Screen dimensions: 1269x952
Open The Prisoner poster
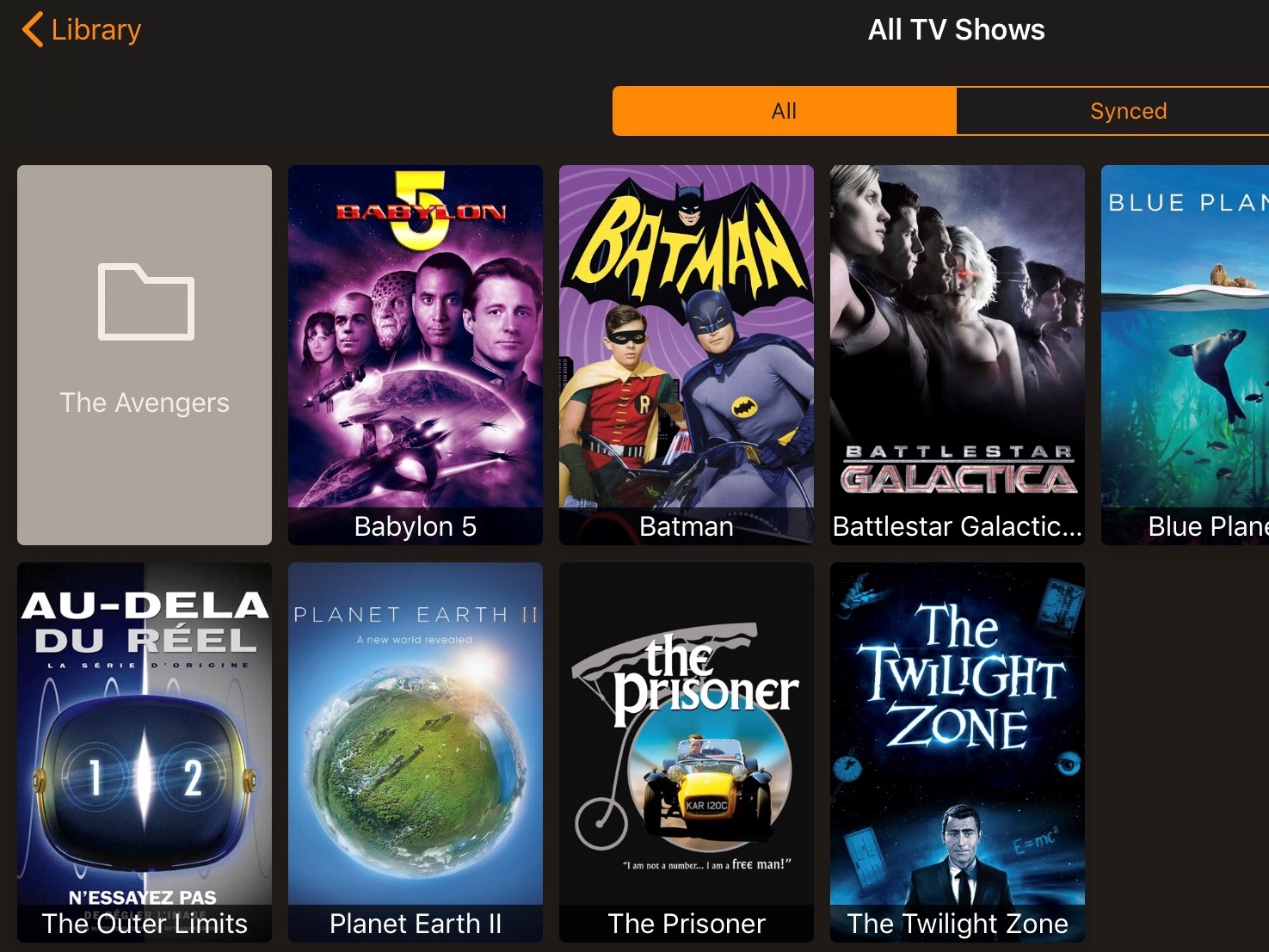(x=687, y=752)
